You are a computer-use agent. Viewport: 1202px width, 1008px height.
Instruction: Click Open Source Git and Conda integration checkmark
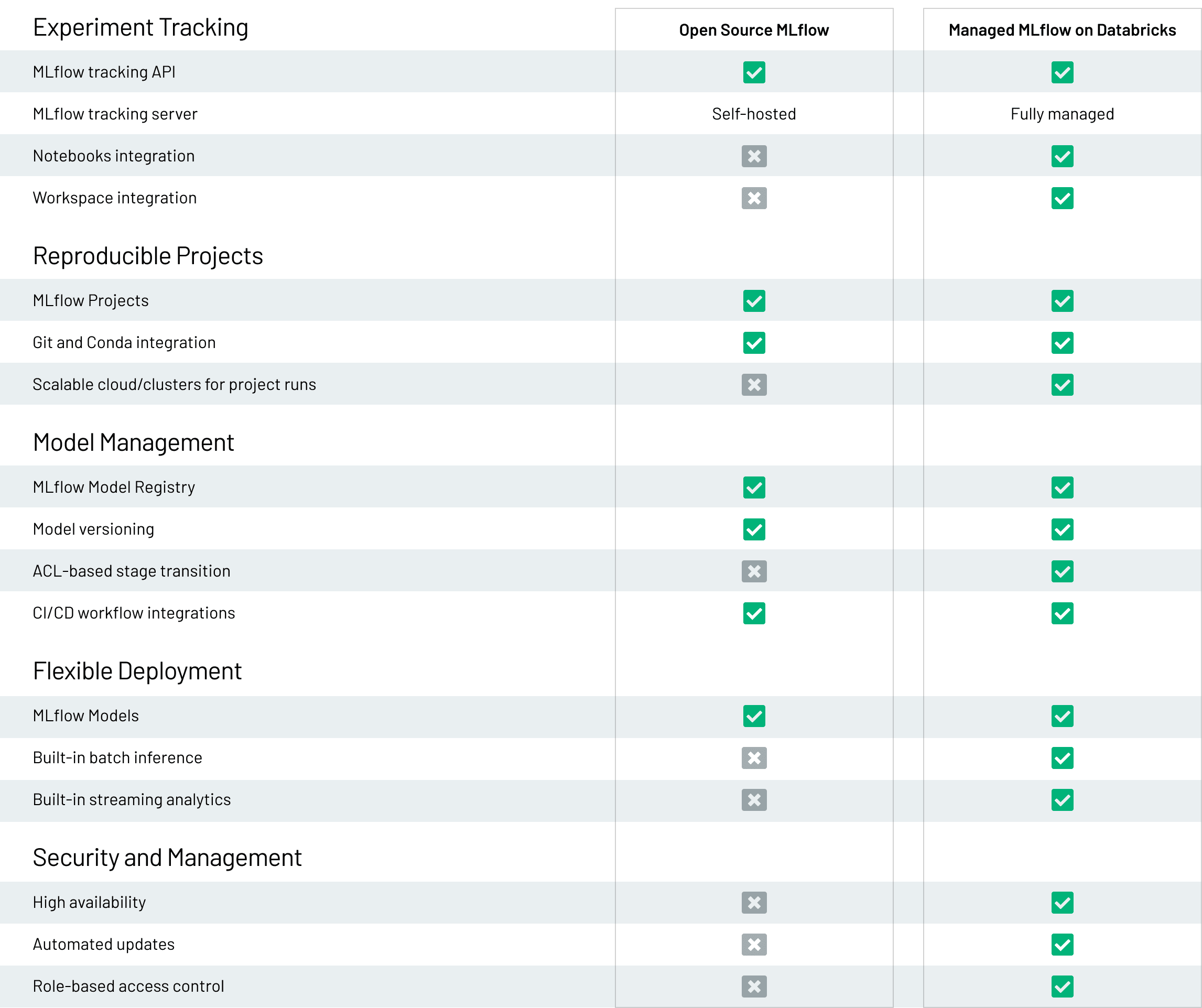point(754,343)
